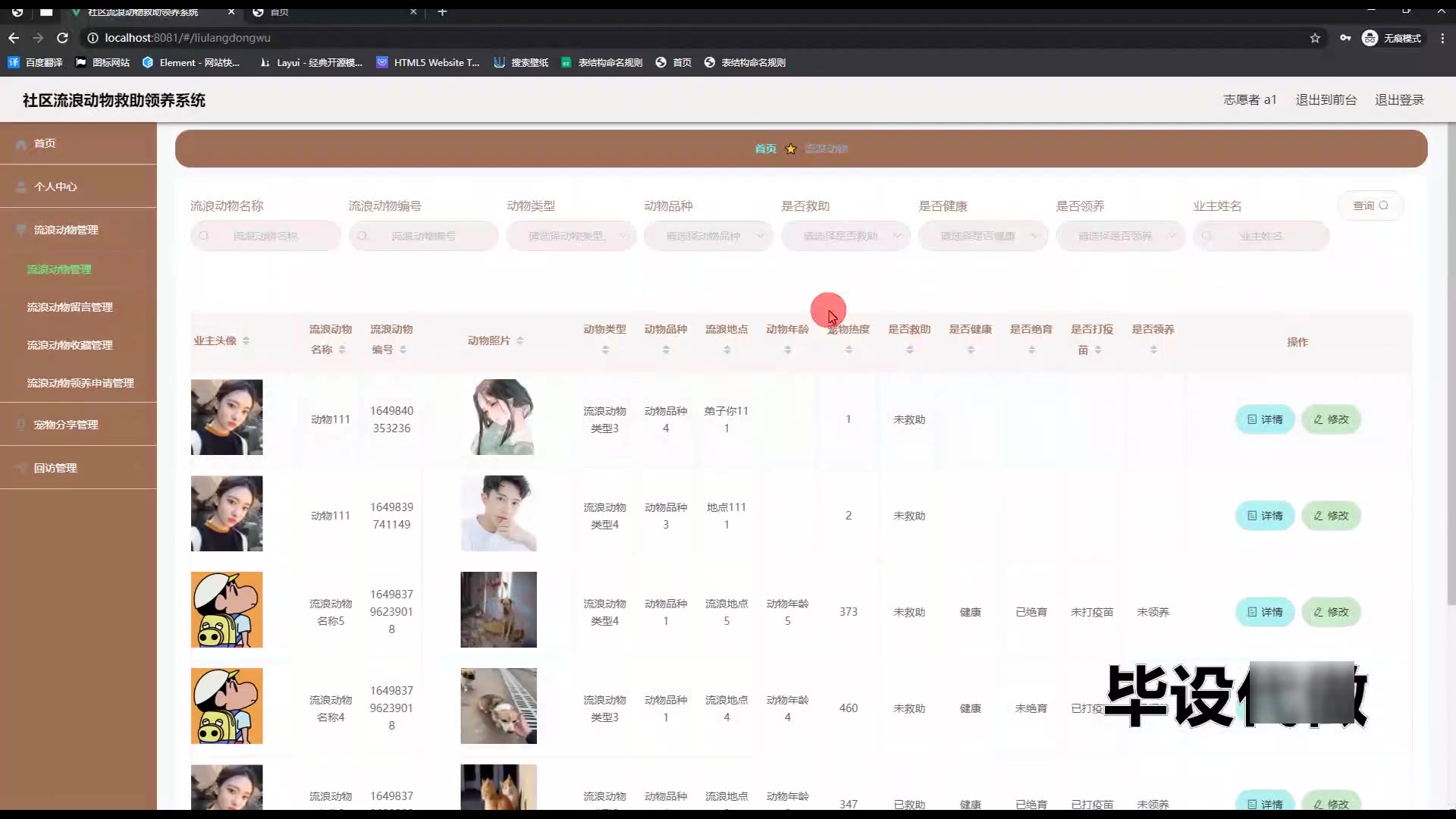Viewport: 1456px width, 819px height.
Task: Click sort icon under 是否救助 header
Action: (x=909, y=350)
